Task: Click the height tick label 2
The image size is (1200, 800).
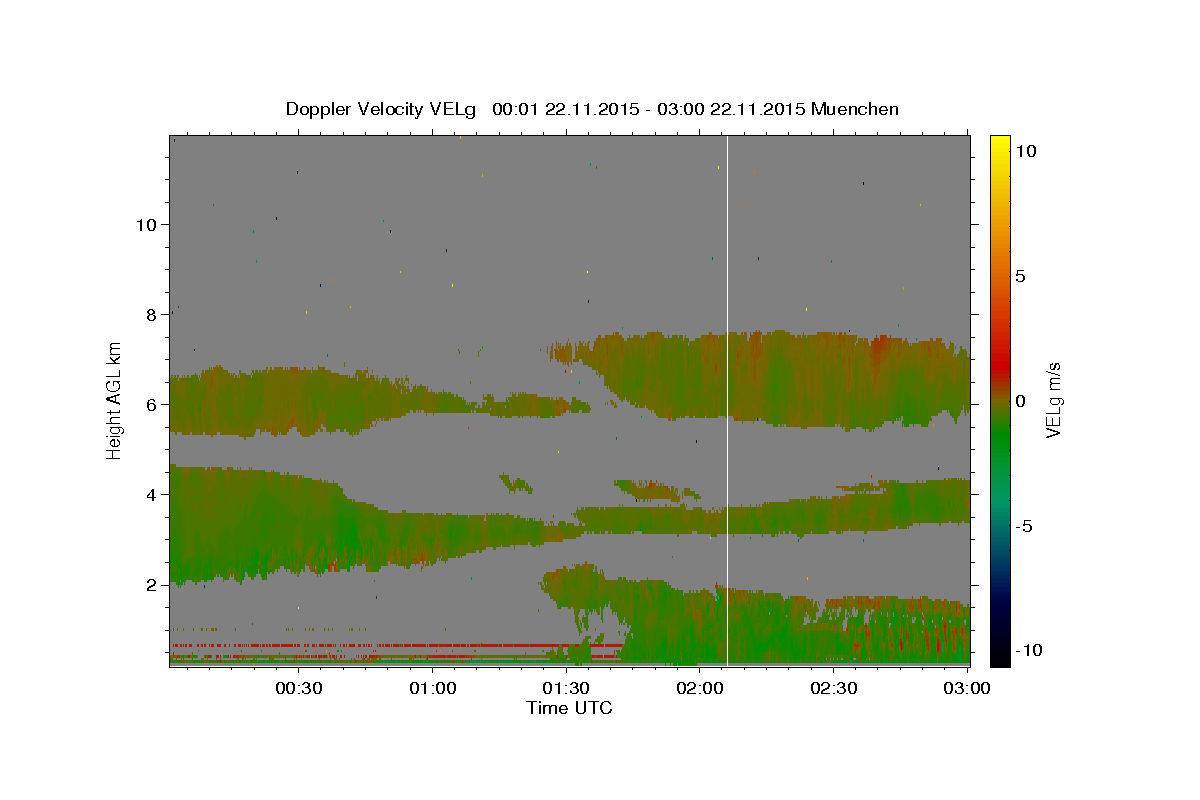Action: 152,584
